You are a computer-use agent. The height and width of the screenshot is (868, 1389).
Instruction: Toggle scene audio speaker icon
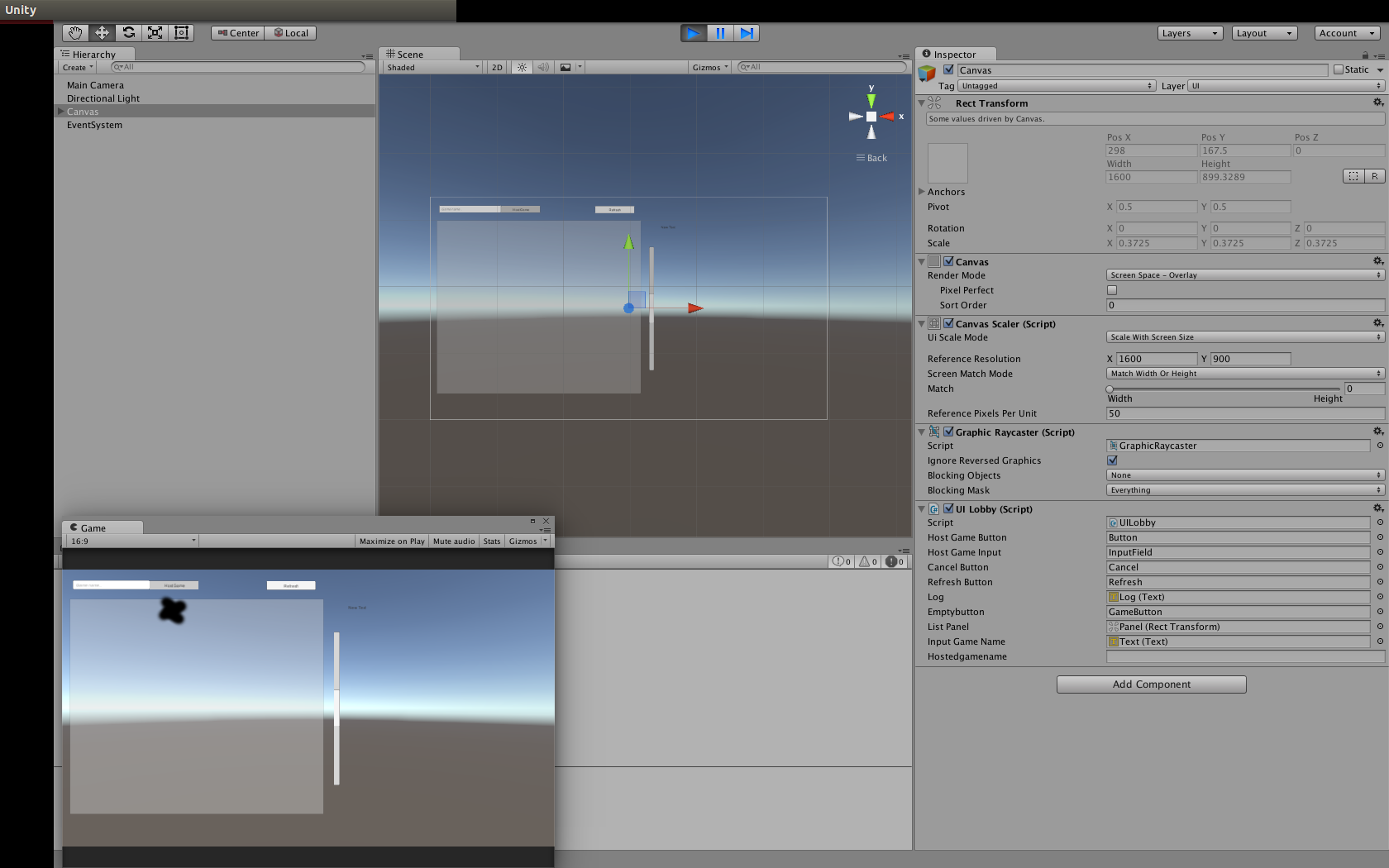coord(543,68)
